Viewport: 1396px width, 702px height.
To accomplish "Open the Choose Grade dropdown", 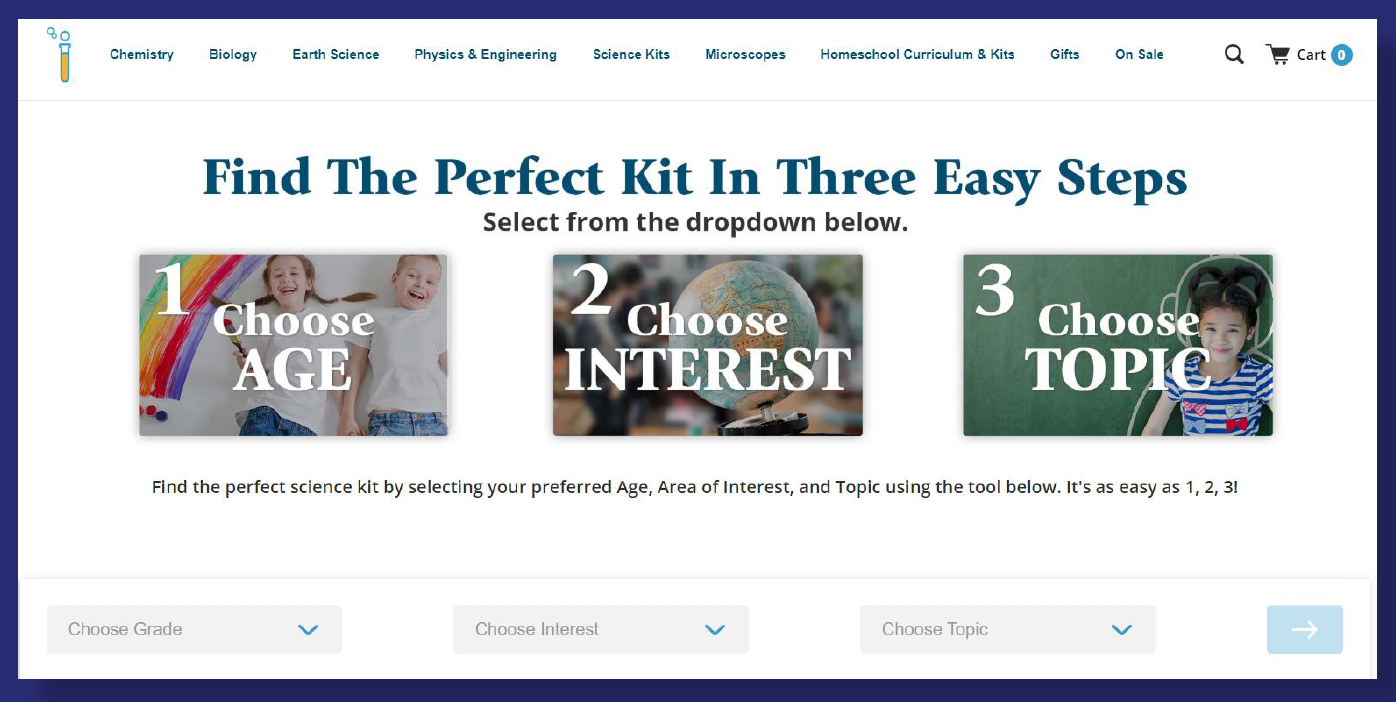I will [x=194, y=629].
